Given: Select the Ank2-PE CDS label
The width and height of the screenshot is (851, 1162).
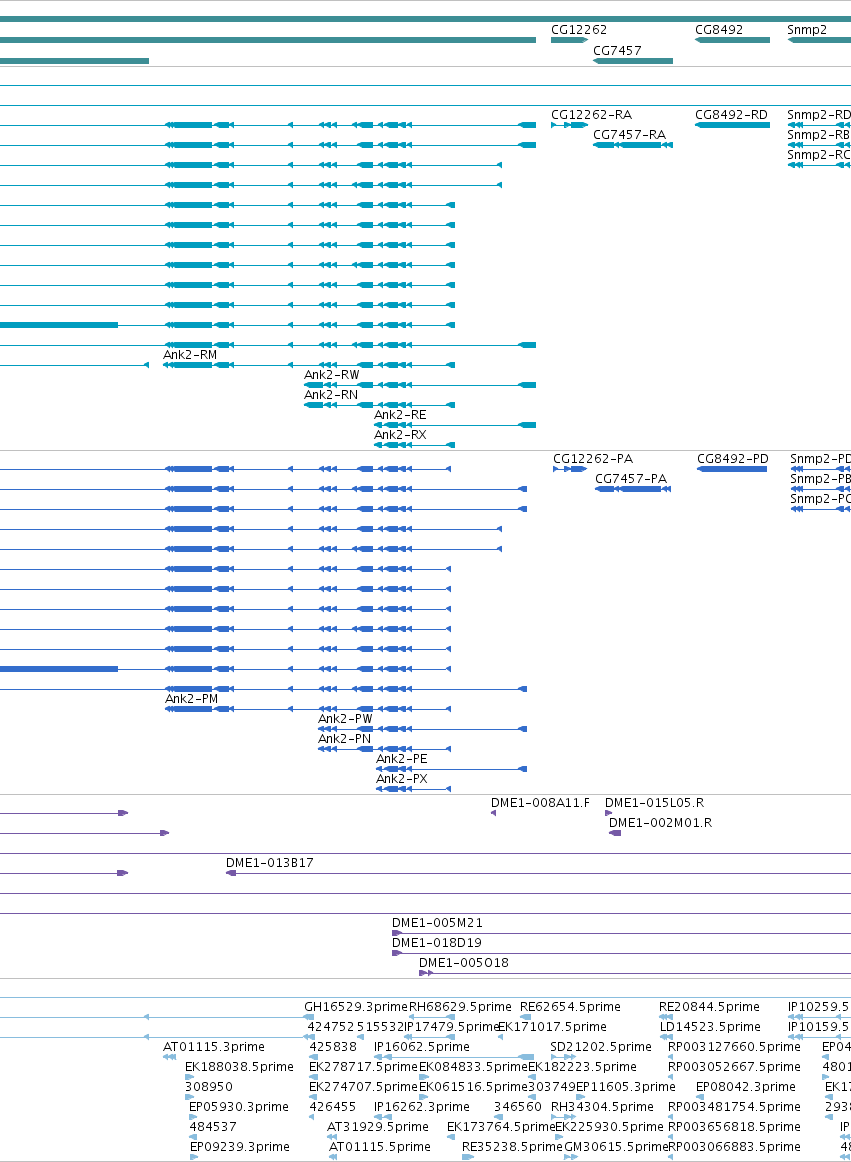Looking at the screenshot, I should pyautogui.click(x=402, y=759).
